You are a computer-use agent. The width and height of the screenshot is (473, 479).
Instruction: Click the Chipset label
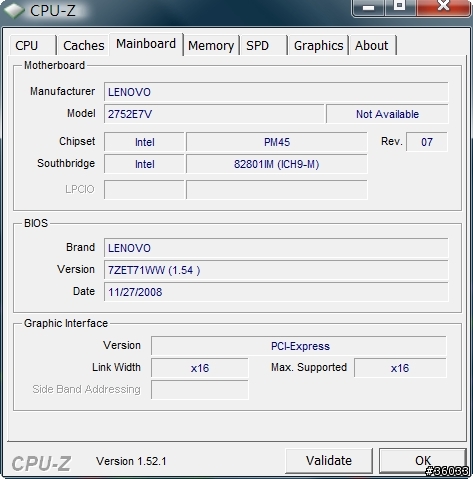click(x=77, y=141)
